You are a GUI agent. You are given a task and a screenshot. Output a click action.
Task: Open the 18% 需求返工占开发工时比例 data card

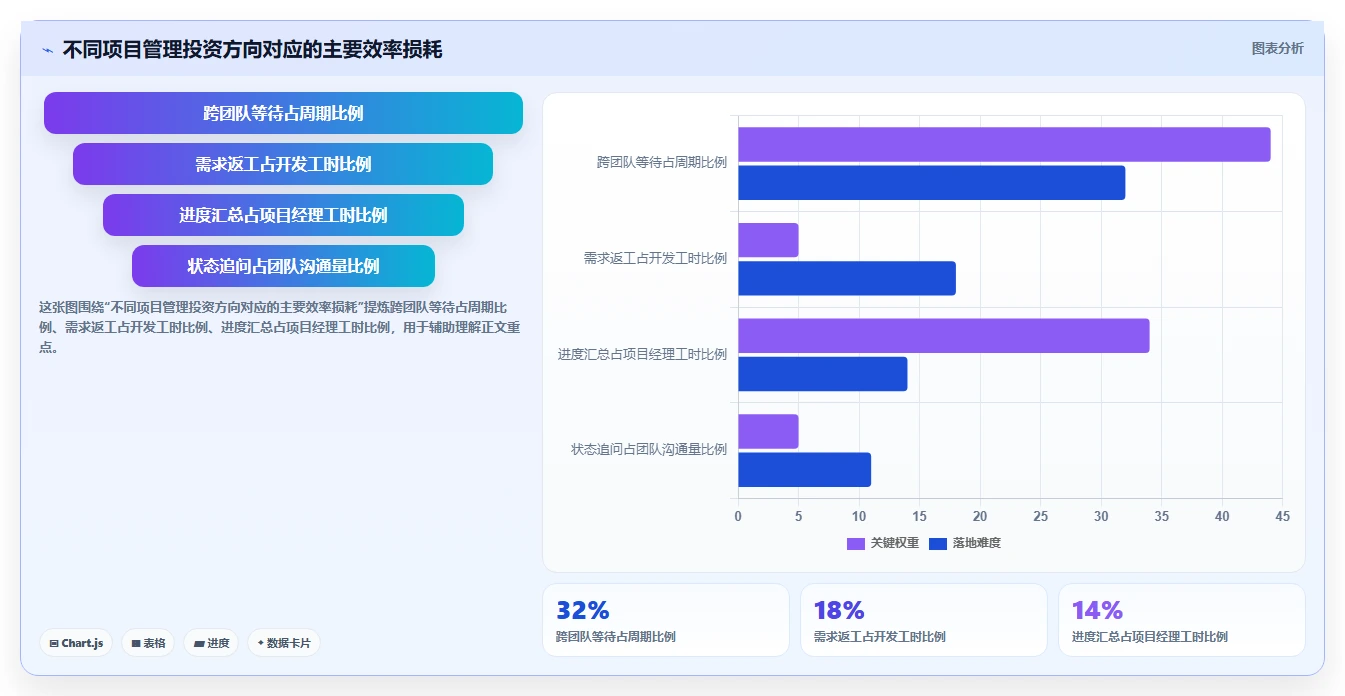click(x=924, y=620)
